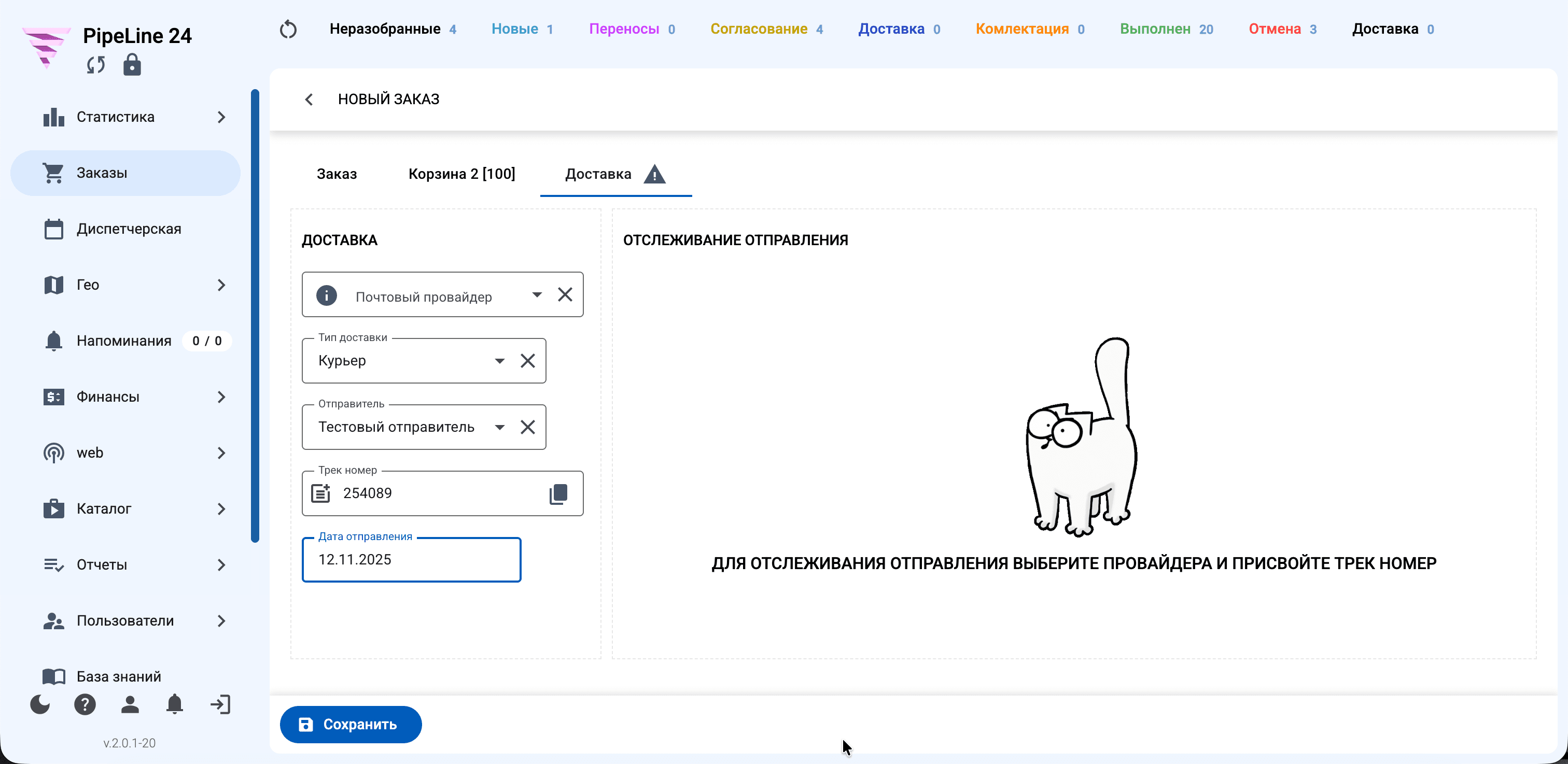The height and width of the screenshot is (764, 1568).
Task: Open the Отправитель dropdown
Action: pyautogui.click(x=500, y=427)
